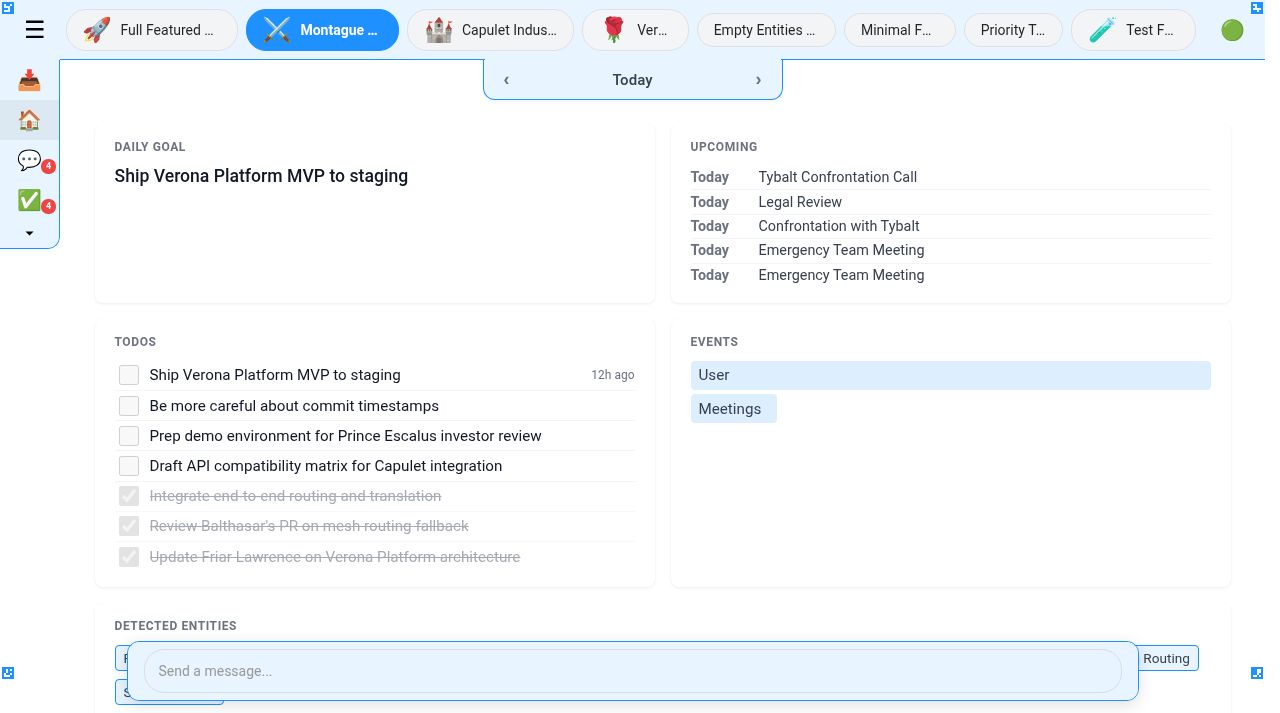Uncheck the completed Review Balthasar's PR todo
The width and height of the screenshot is (1280, 713).
click(129, 526)
